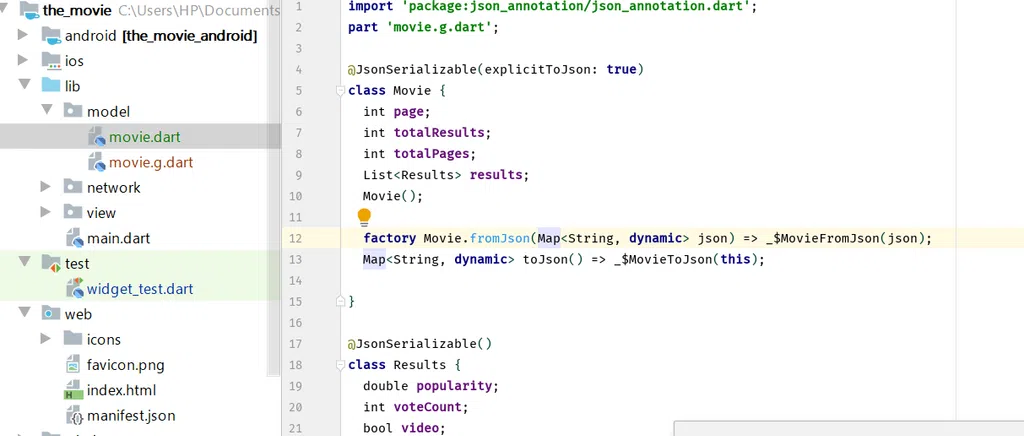Select widget_test.dart in the project tree

tap(140, 289)
